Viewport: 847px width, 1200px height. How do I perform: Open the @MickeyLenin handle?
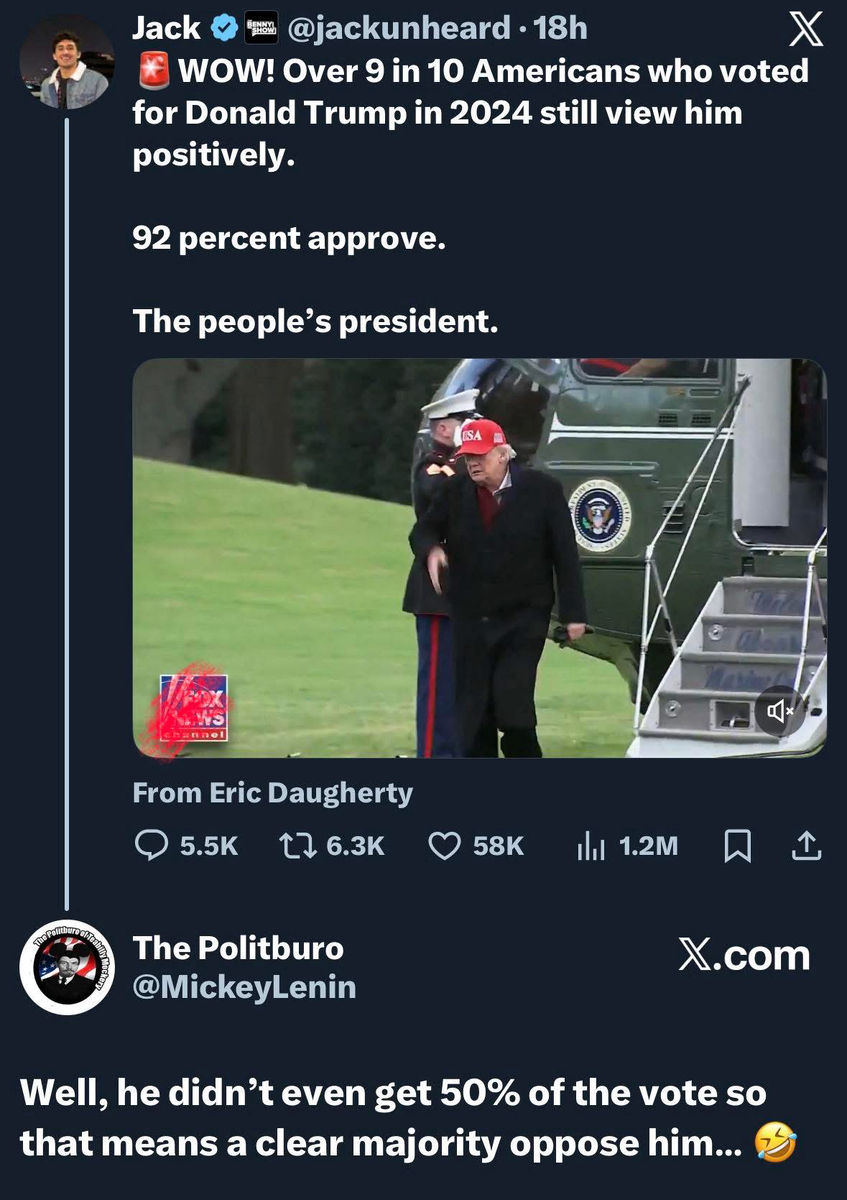245,988
